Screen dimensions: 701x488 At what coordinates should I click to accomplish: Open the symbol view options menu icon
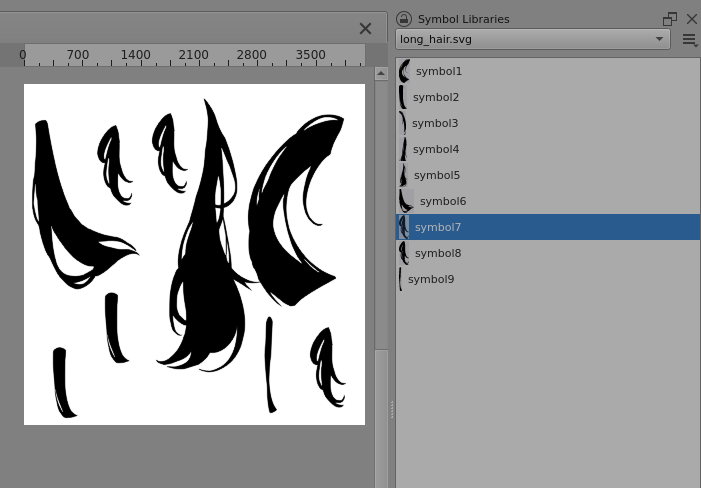[x=689, y=40]
